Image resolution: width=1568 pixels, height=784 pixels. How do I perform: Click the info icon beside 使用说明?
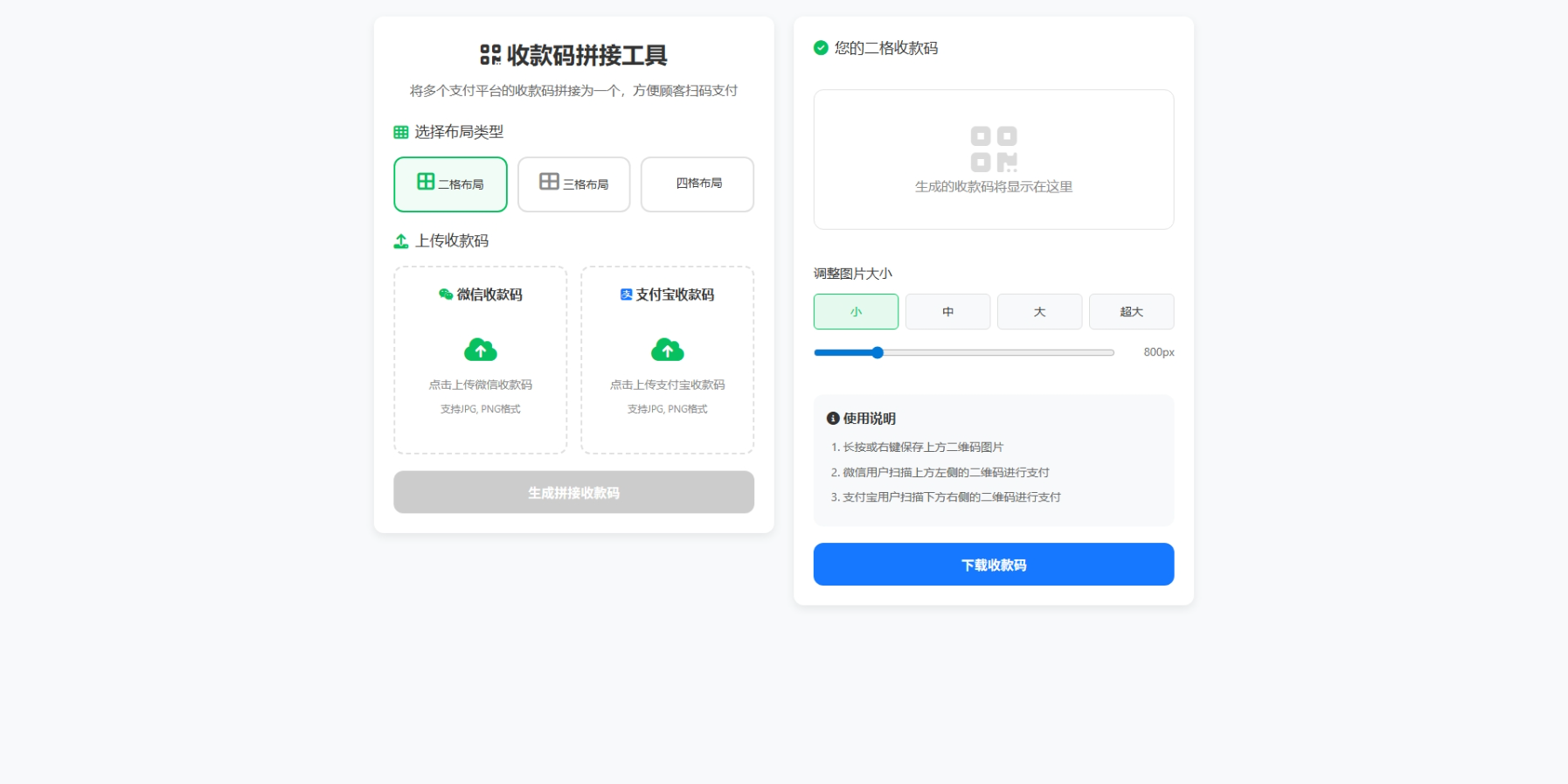tap(833, 419)
